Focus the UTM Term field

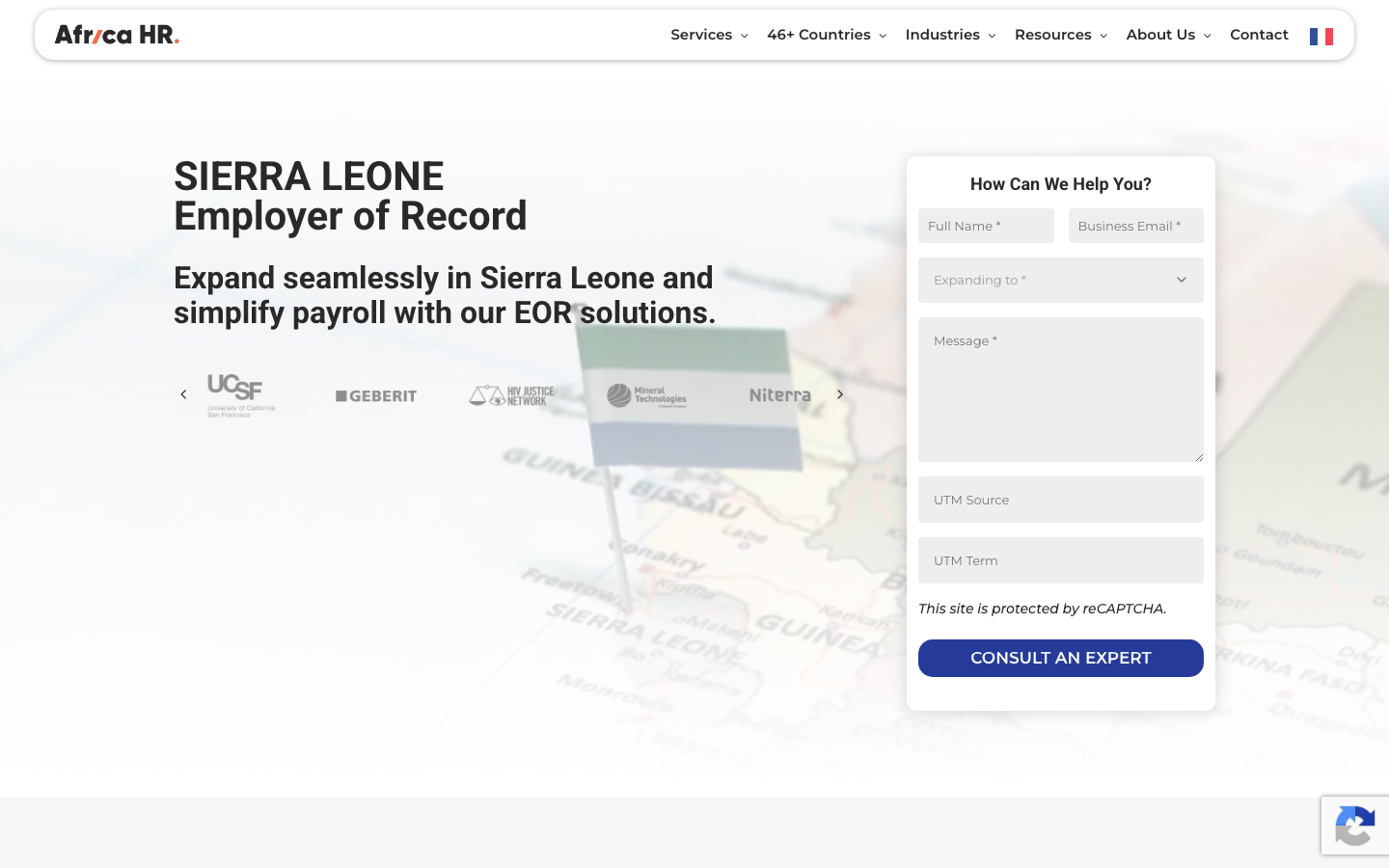coord(1061,560)
